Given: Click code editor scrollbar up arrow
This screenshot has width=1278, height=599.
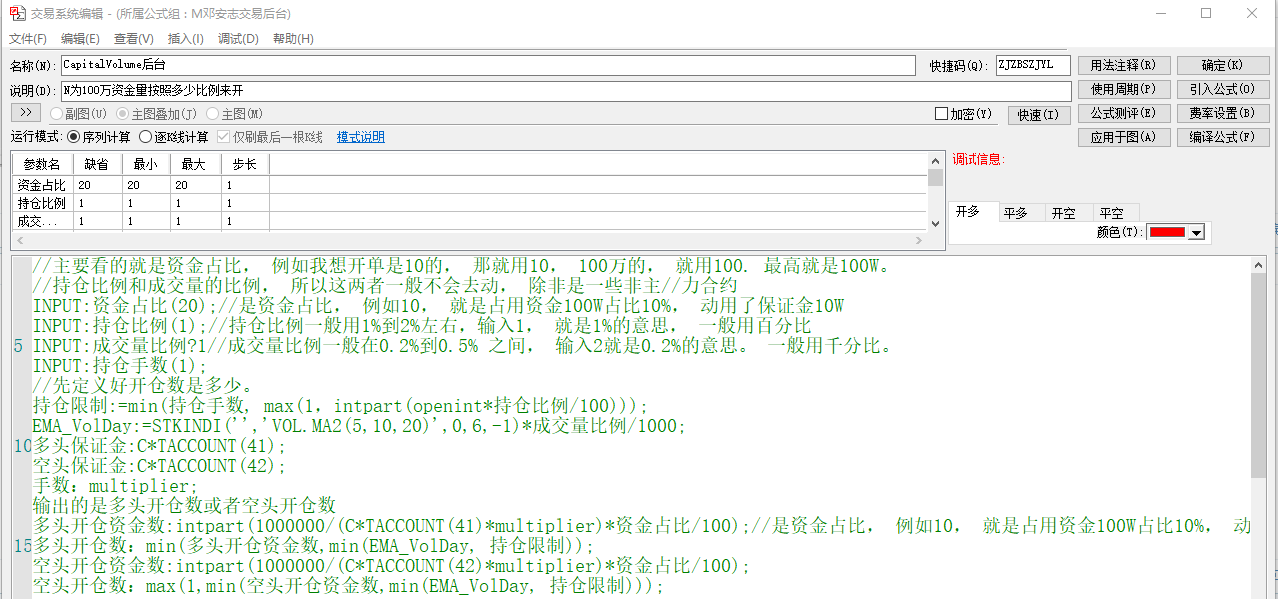Looking at the screenshot, I should click(x=1259, y=266).
